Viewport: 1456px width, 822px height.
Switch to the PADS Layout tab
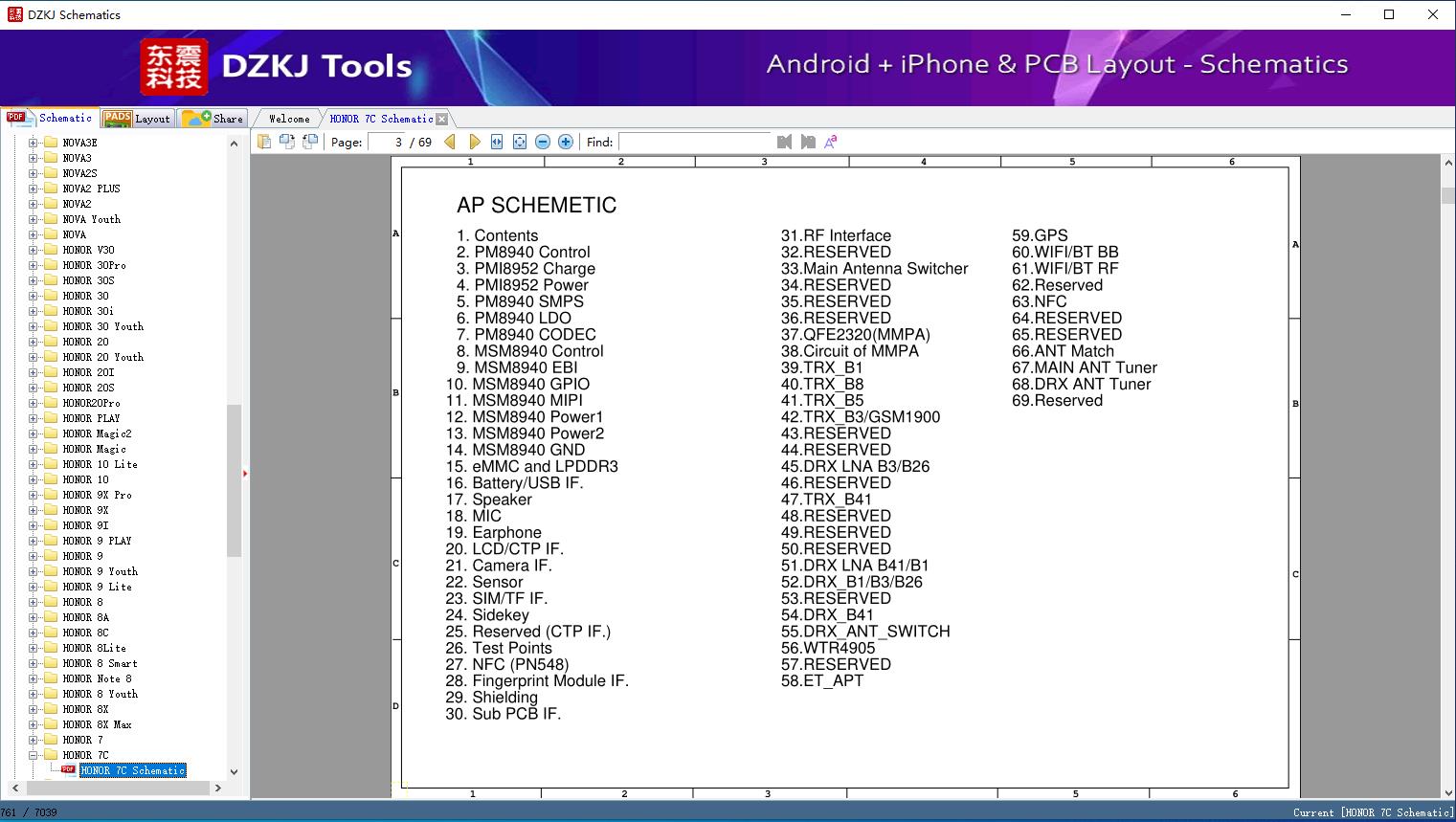click(x=137, y=119)
